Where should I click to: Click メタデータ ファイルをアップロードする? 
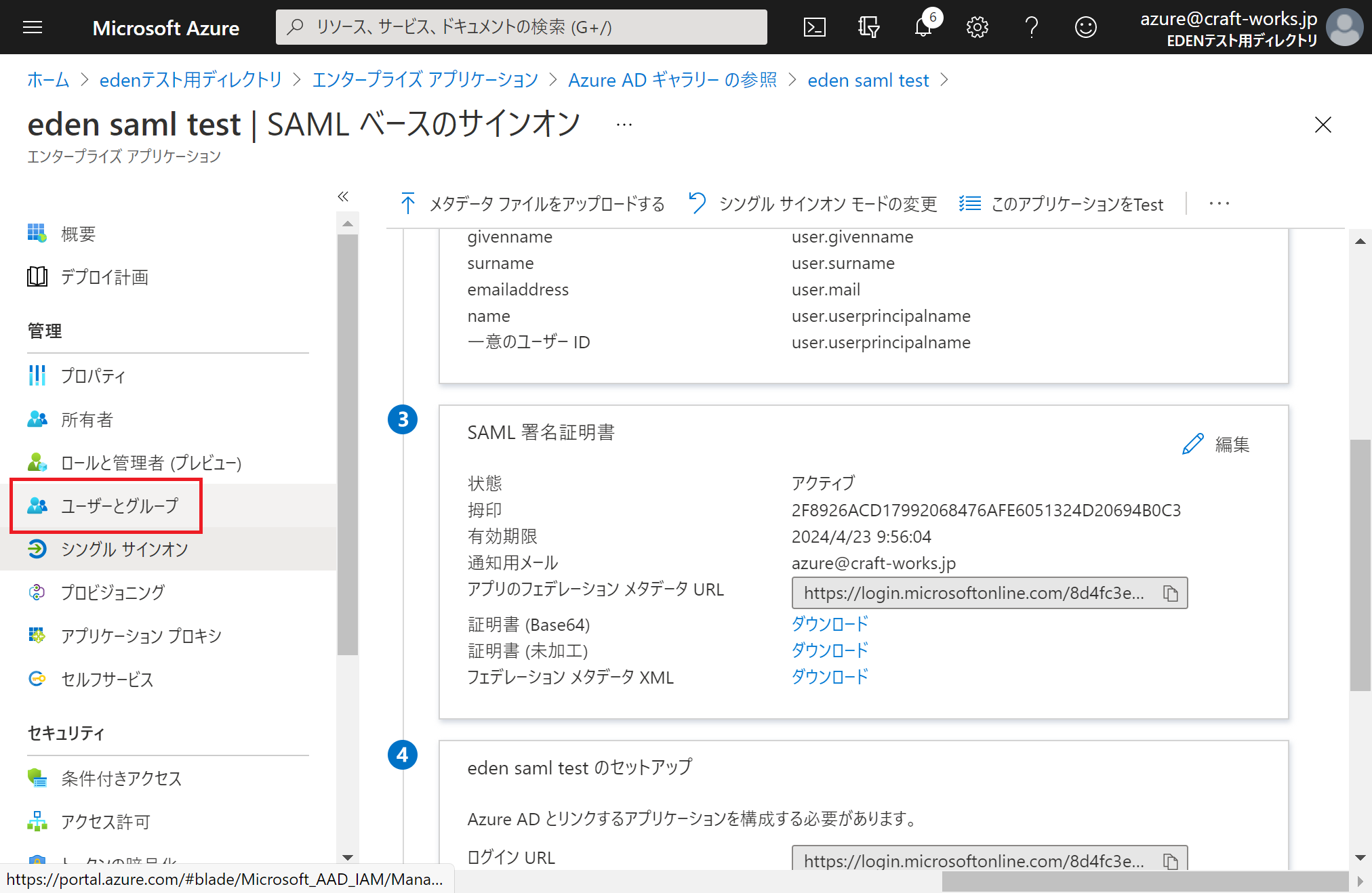tap(533, 203)
